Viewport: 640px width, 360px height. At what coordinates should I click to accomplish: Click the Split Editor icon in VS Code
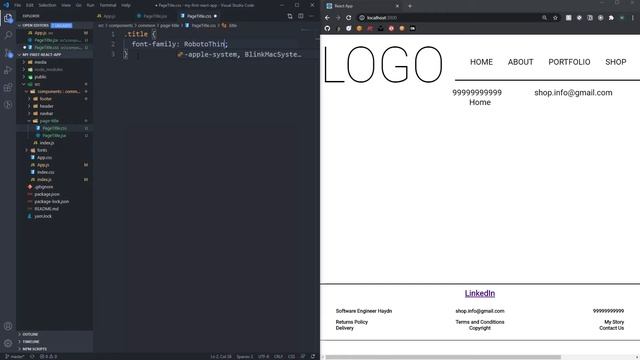(x=301, y=16)
